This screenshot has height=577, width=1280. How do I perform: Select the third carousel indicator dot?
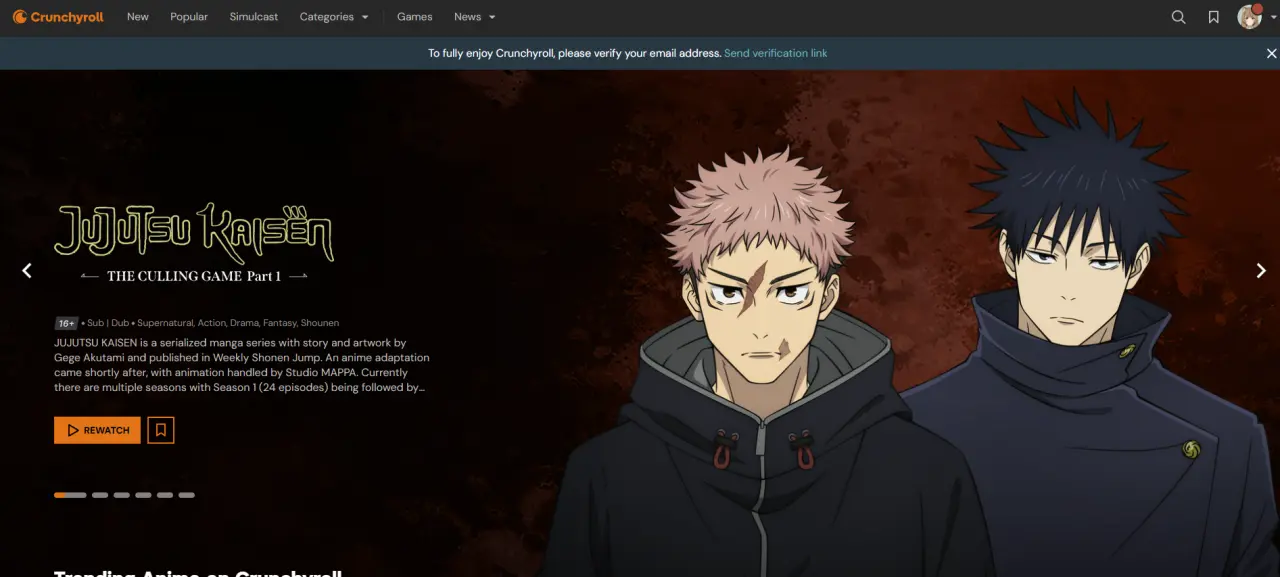122,495
